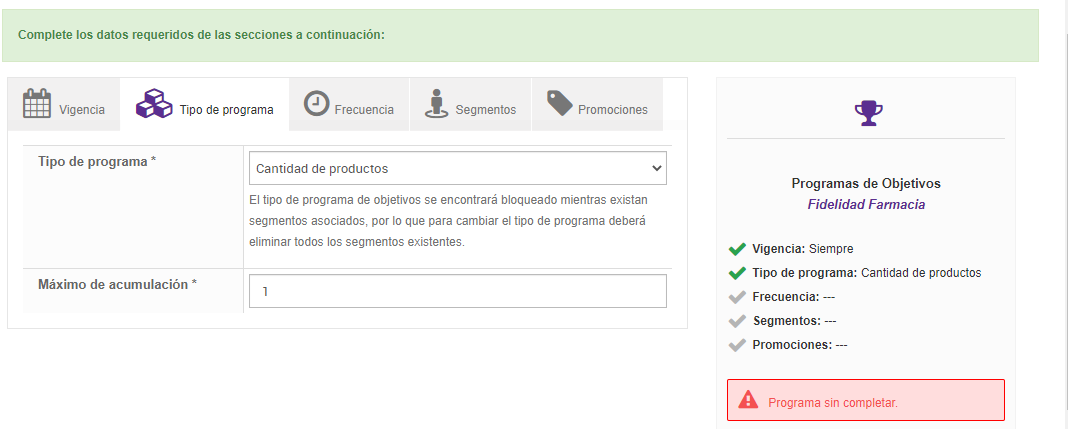1068x429 pixels.
Task: Click the price tag Promociones icon
Action: pyautogui.click(x=559, y=103)
